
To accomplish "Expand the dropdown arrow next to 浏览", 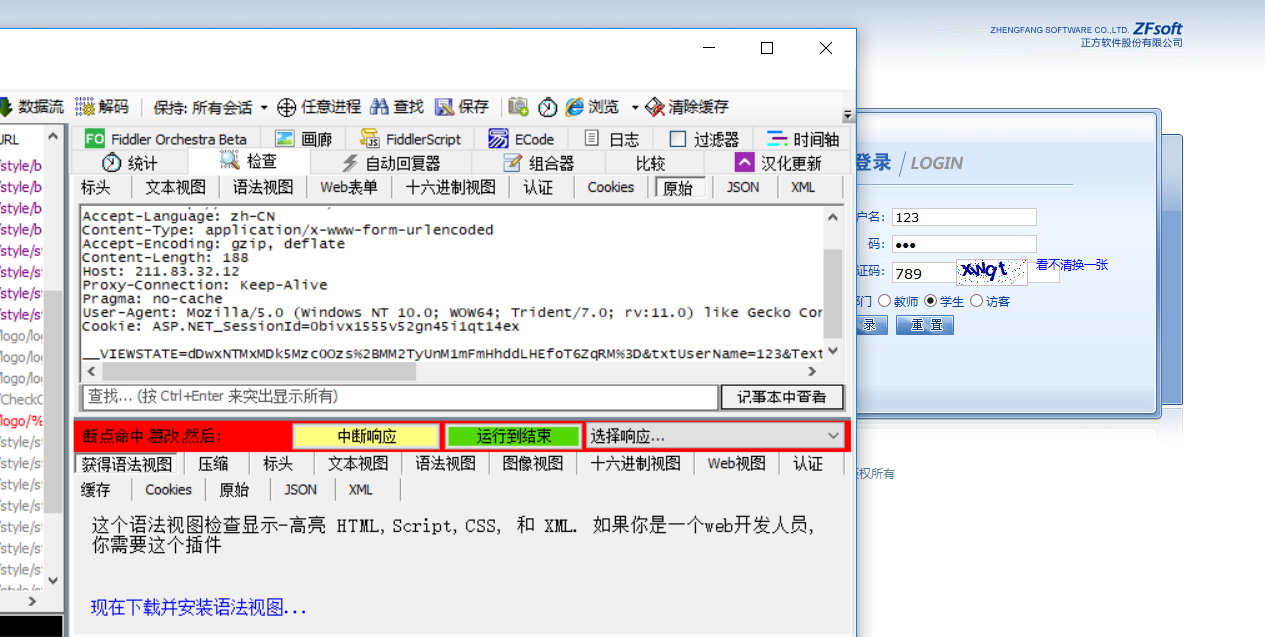I will click(x=634, y=107).
